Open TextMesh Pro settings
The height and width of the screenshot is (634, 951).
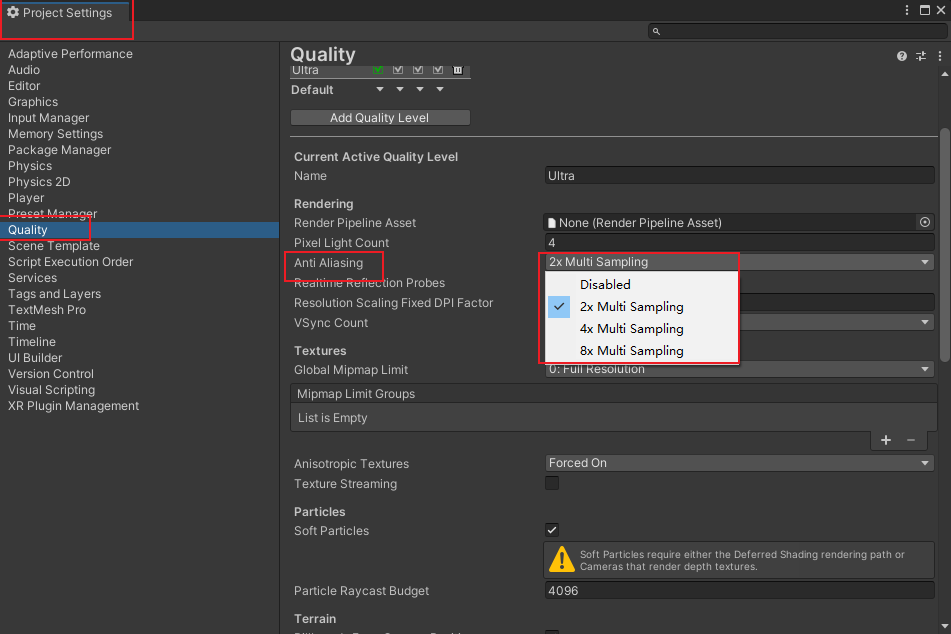(47, 309)
